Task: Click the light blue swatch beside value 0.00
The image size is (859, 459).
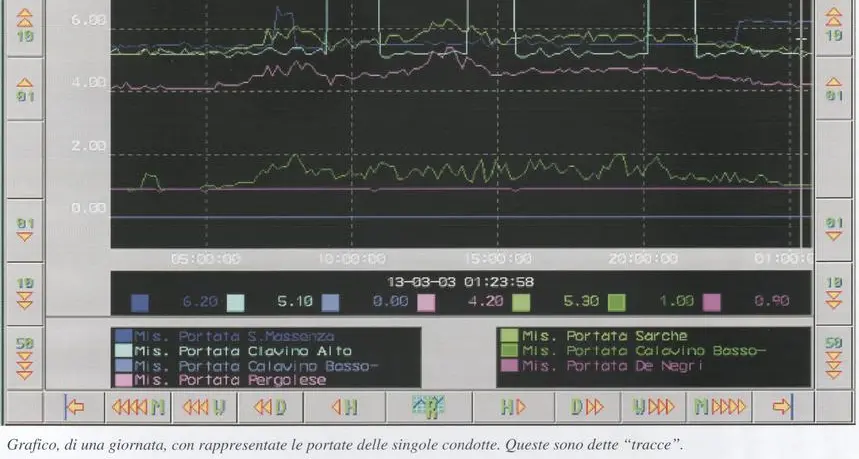Action: [330, 302]
